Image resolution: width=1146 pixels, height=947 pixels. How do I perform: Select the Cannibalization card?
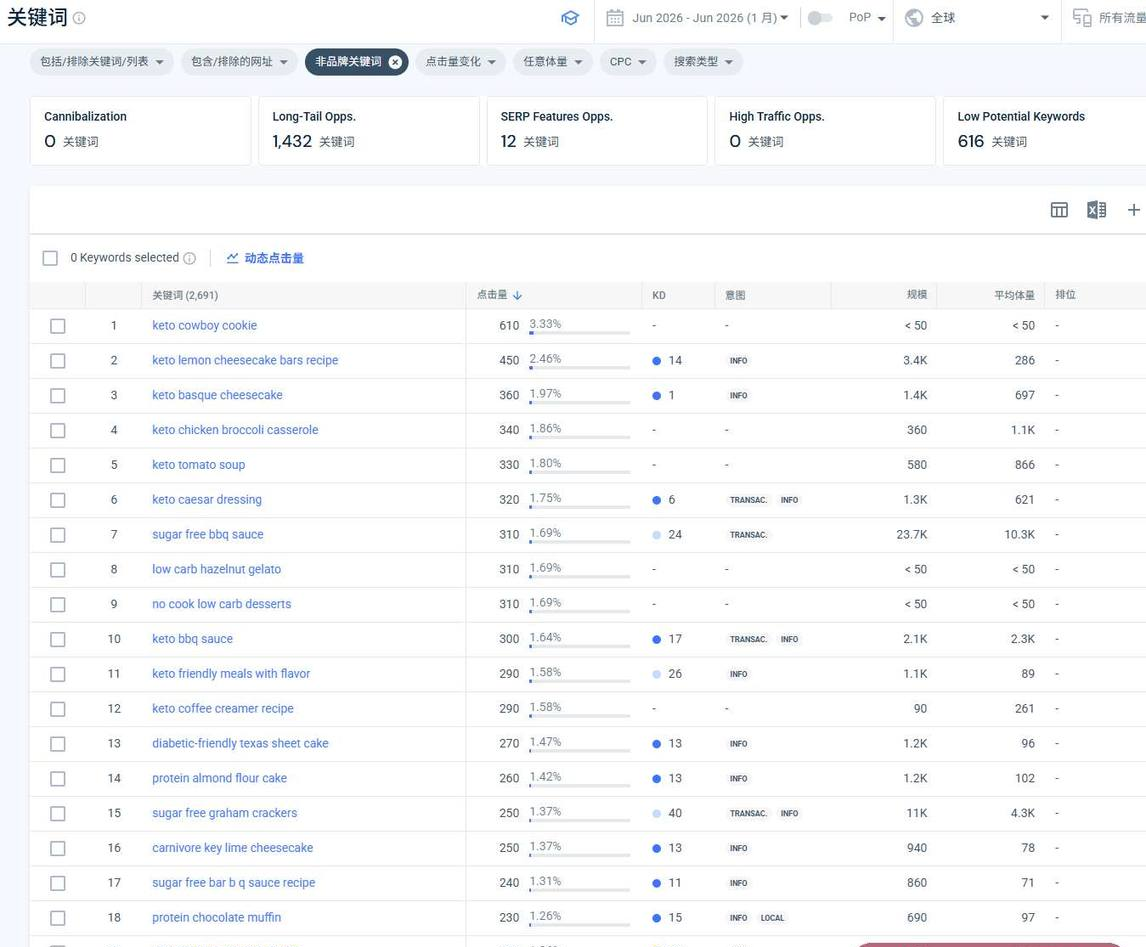tap(140, 131)
